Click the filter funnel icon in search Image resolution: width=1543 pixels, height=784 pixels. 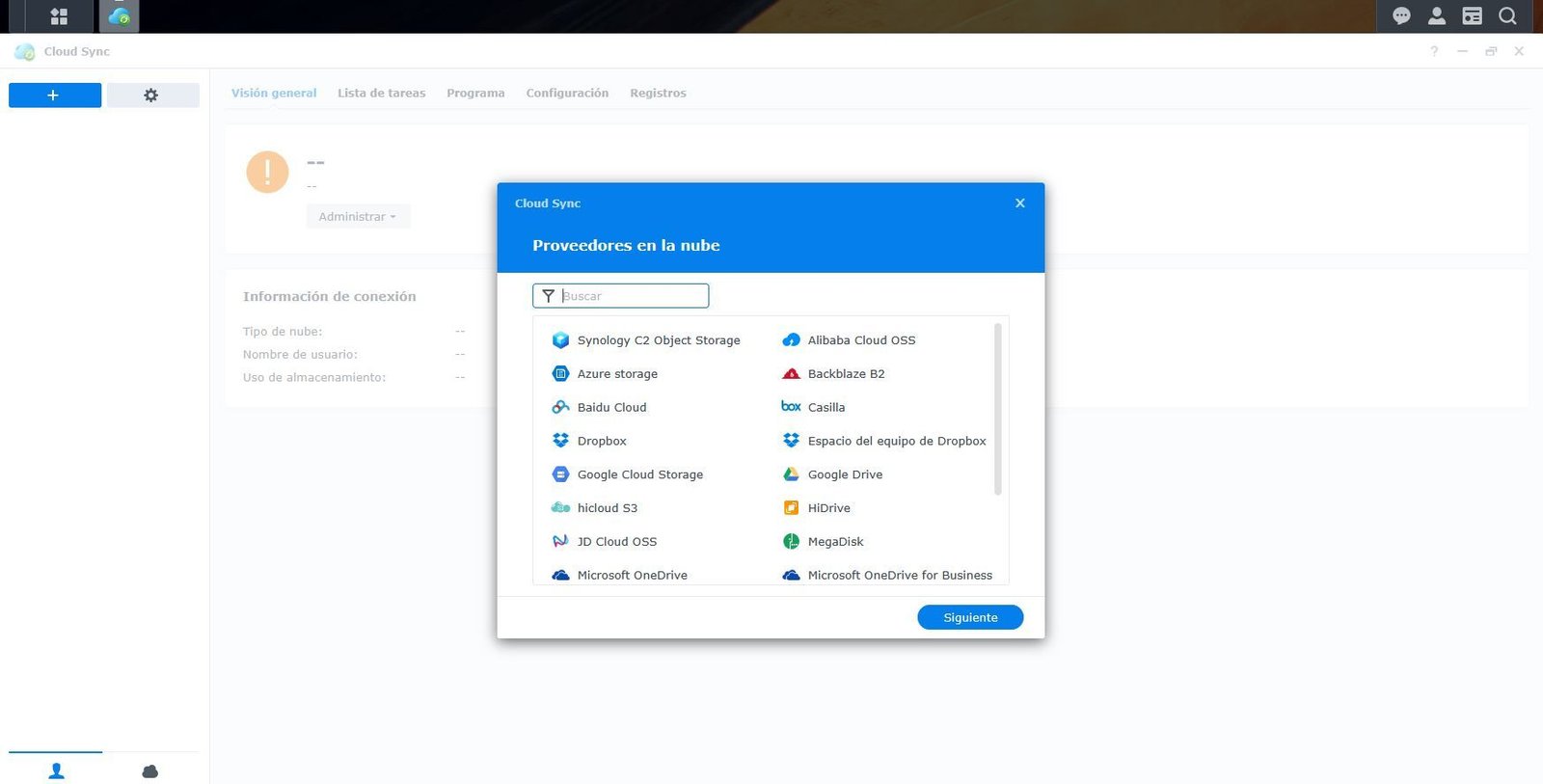point(548,296)
